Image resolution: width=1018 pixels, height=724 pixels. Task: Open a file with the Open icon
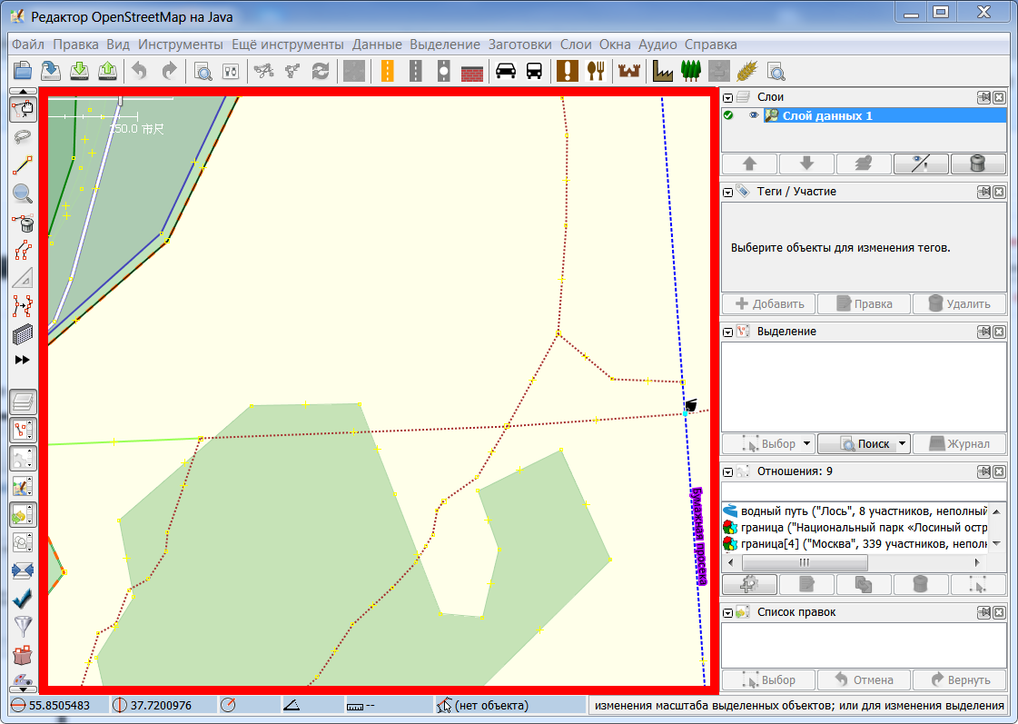(22, 71)
